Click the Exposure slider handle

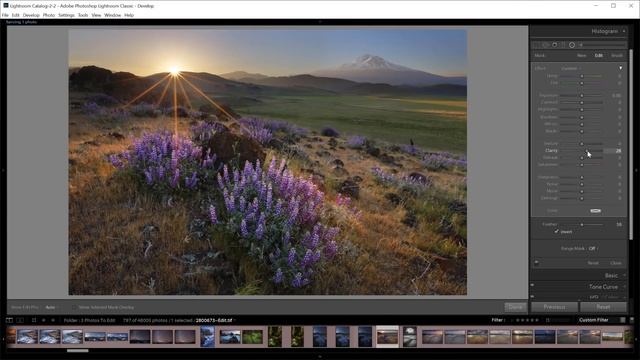coord(582,96)
